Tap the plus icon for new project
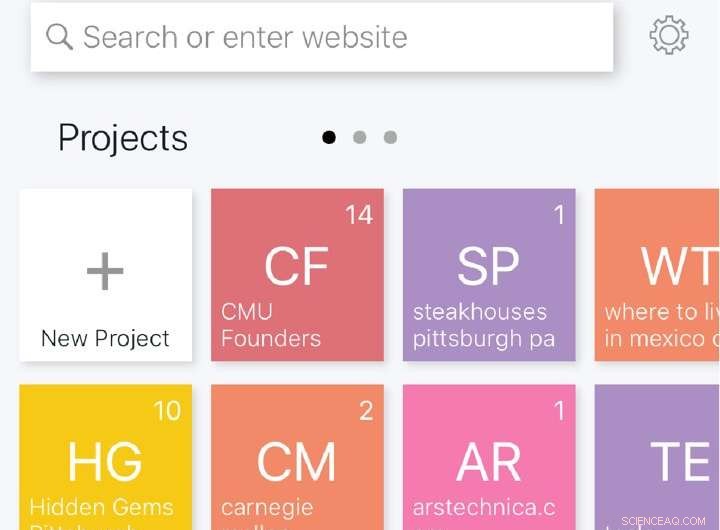Viewport: 720px width, 530px height. (105, 271)
